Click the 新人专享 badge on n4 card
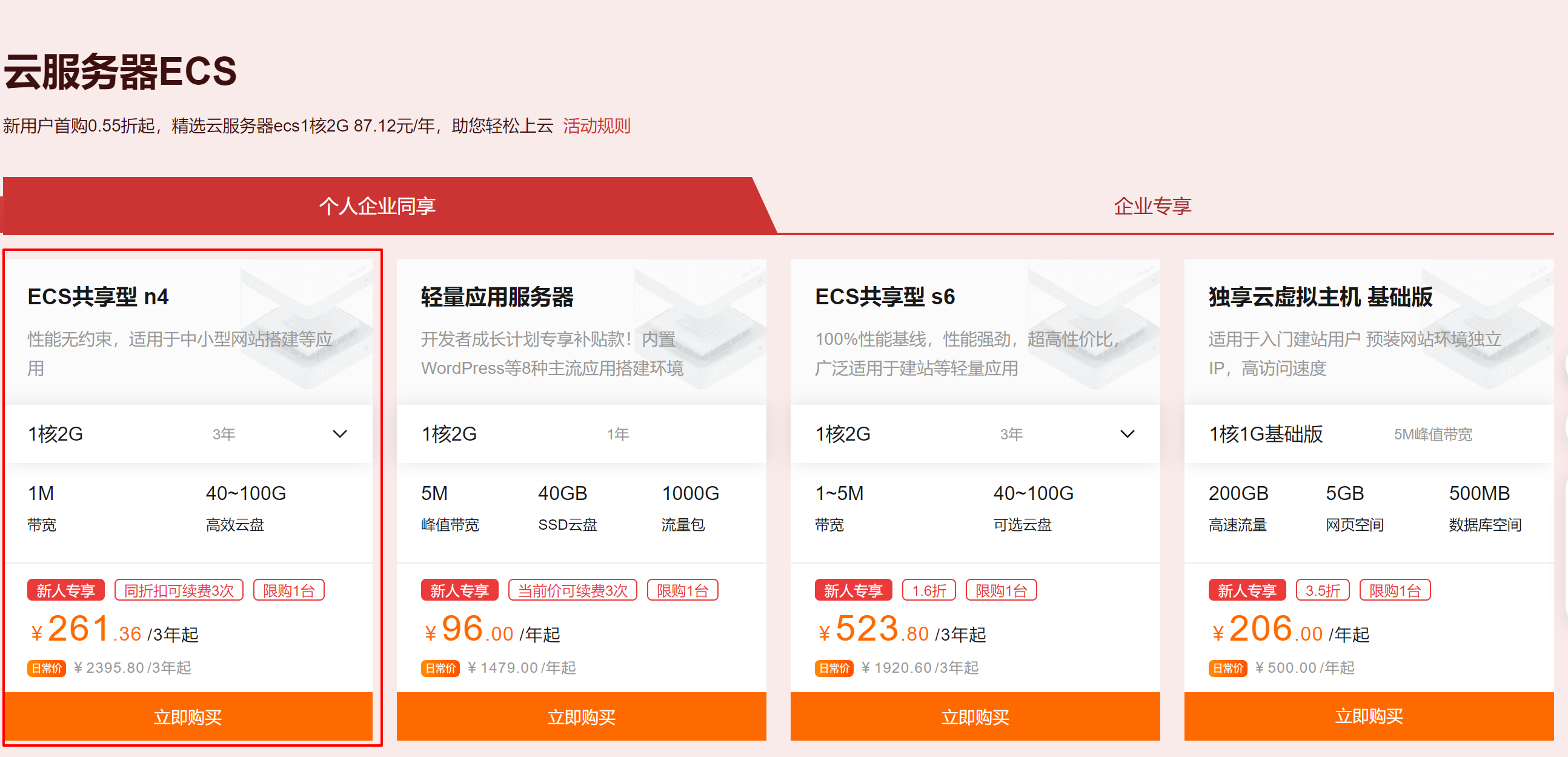The width and height of the screenshot is (1568, 757). 66,590
